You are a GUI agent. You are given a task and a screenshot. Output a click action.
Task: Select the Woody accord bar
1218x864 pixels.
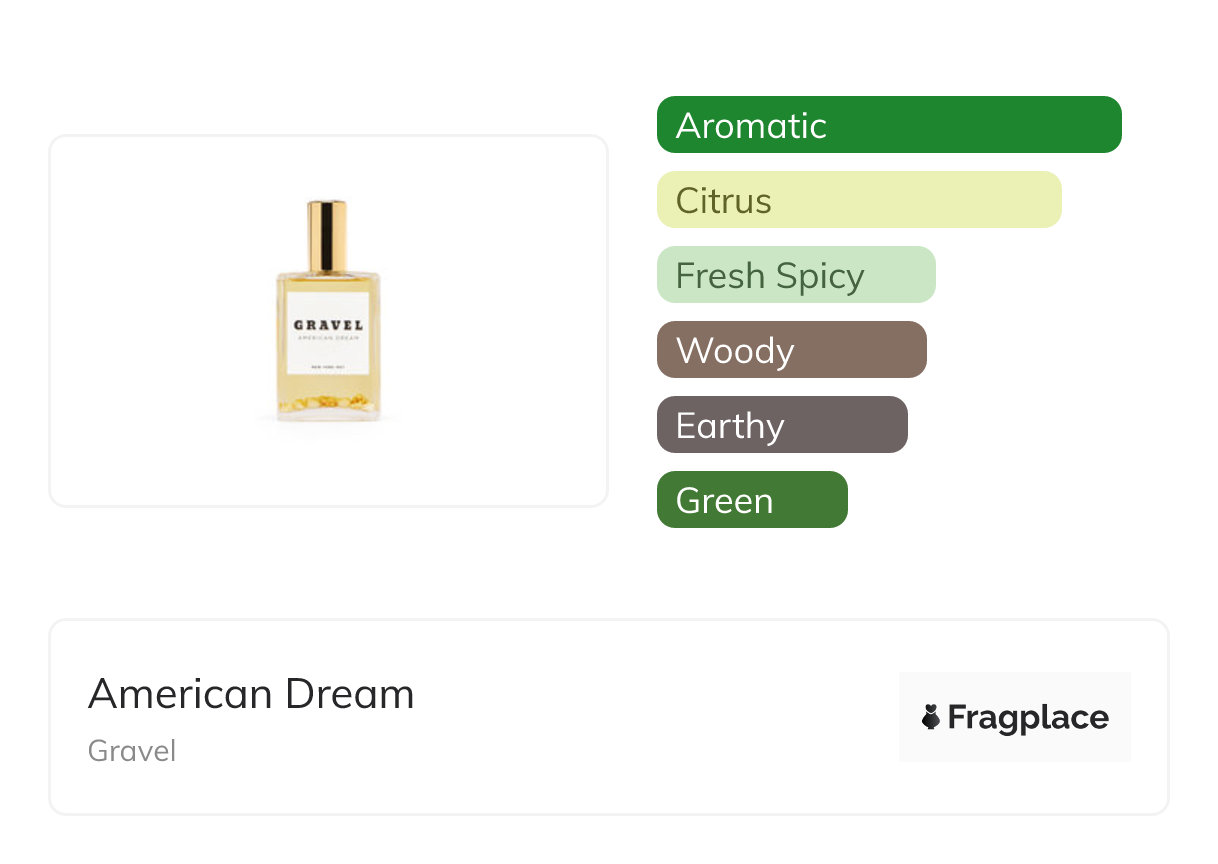[x=791, y=350]
